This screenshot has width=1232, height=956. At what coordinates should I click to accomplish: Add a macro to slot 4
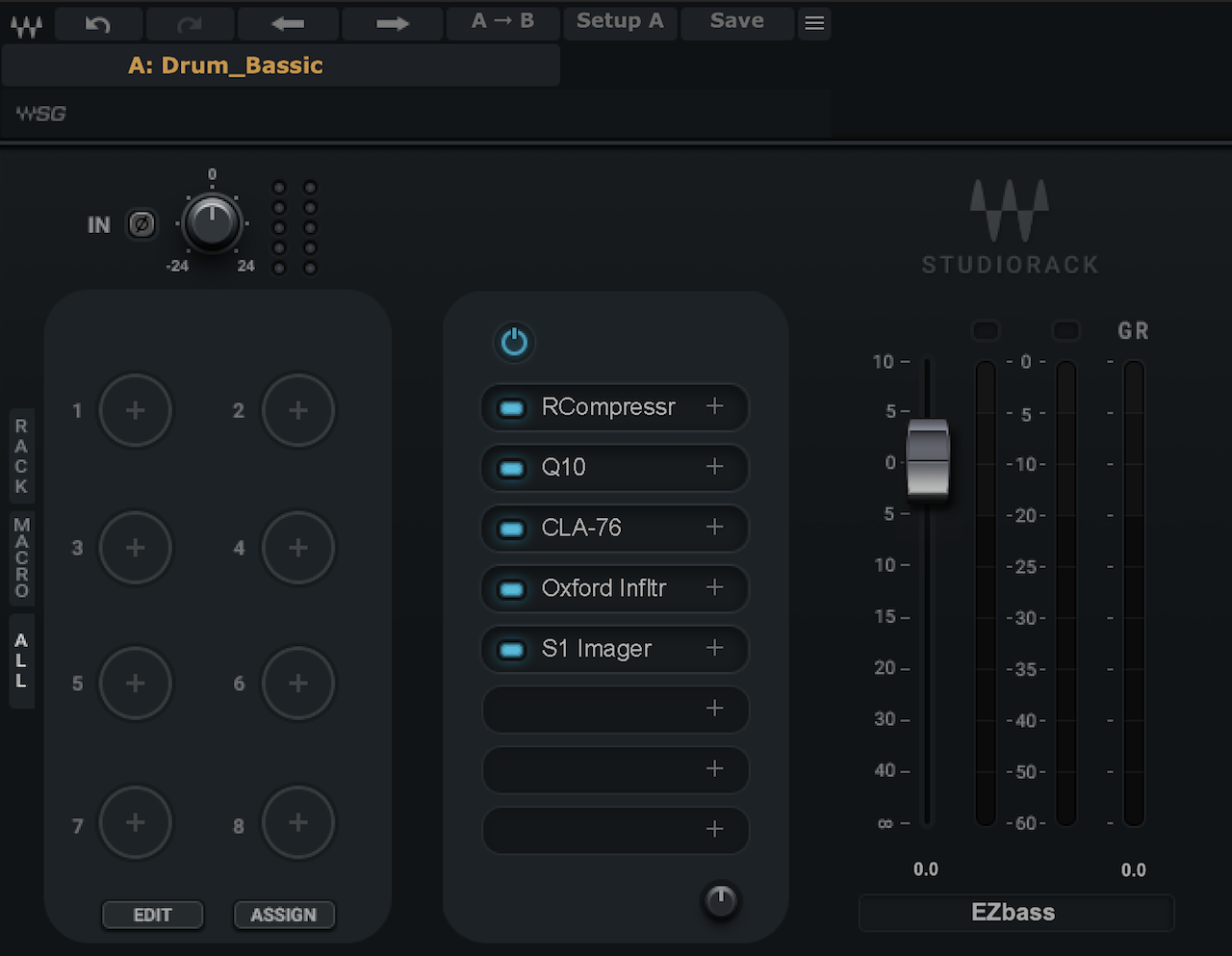[x=298, y=547]
